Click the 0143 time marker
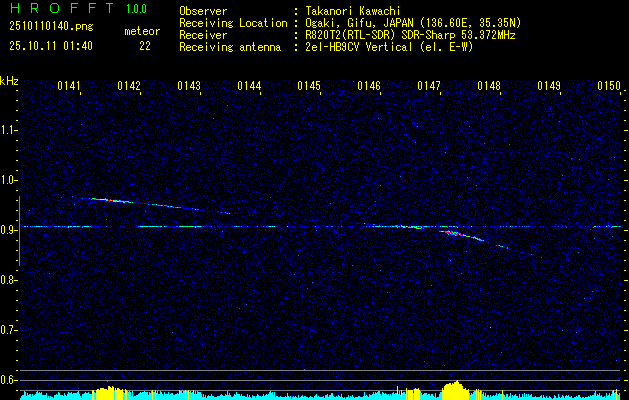Image resolution: width=629 pixels, height=400 pixels. coord(189,86)
